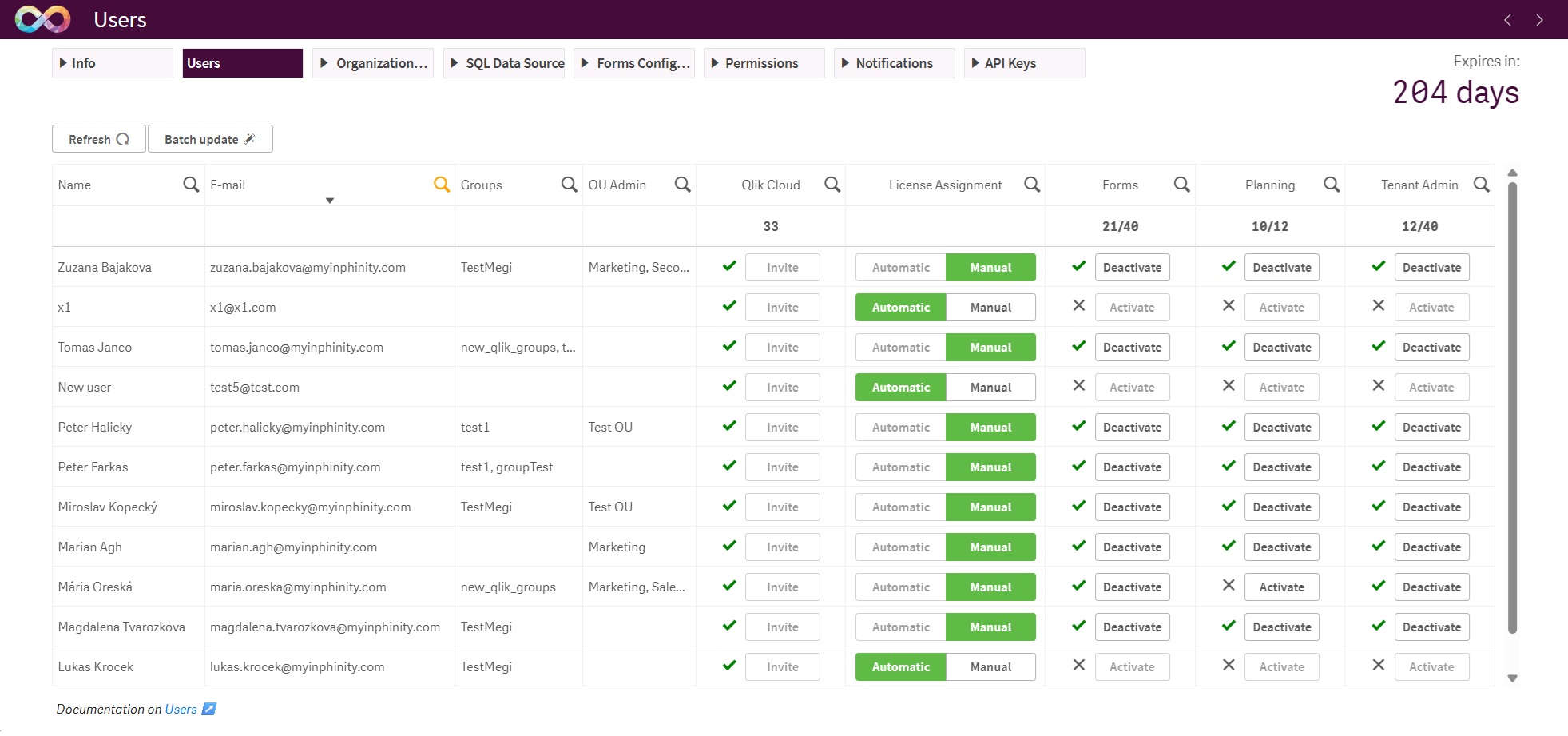Open Batch update
Image resolution: width=1568 pixels, height=736 pixels.
[x=210, y=139]
